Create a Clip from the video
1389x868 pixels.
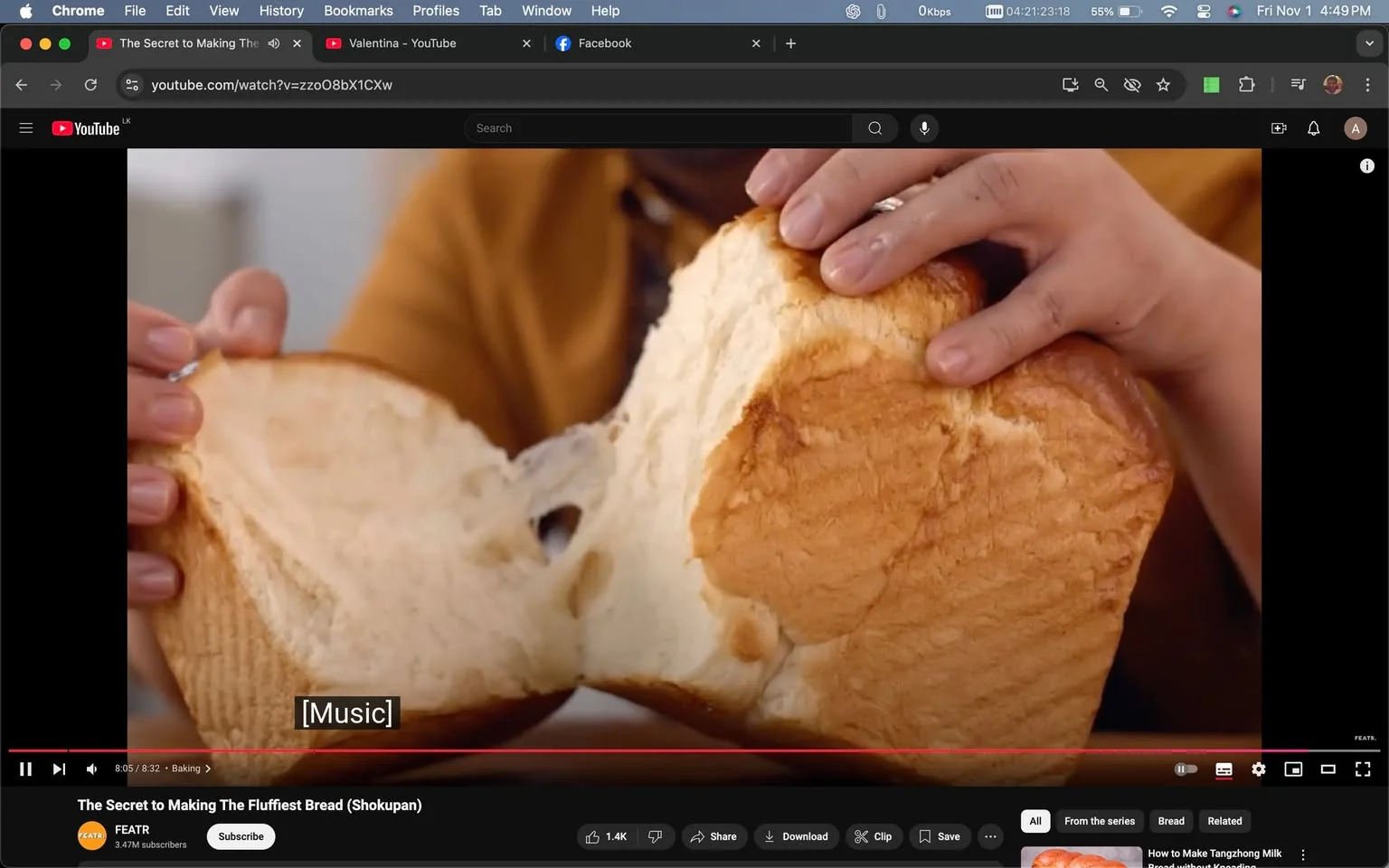pyautogui.click(x=874, y=836)
